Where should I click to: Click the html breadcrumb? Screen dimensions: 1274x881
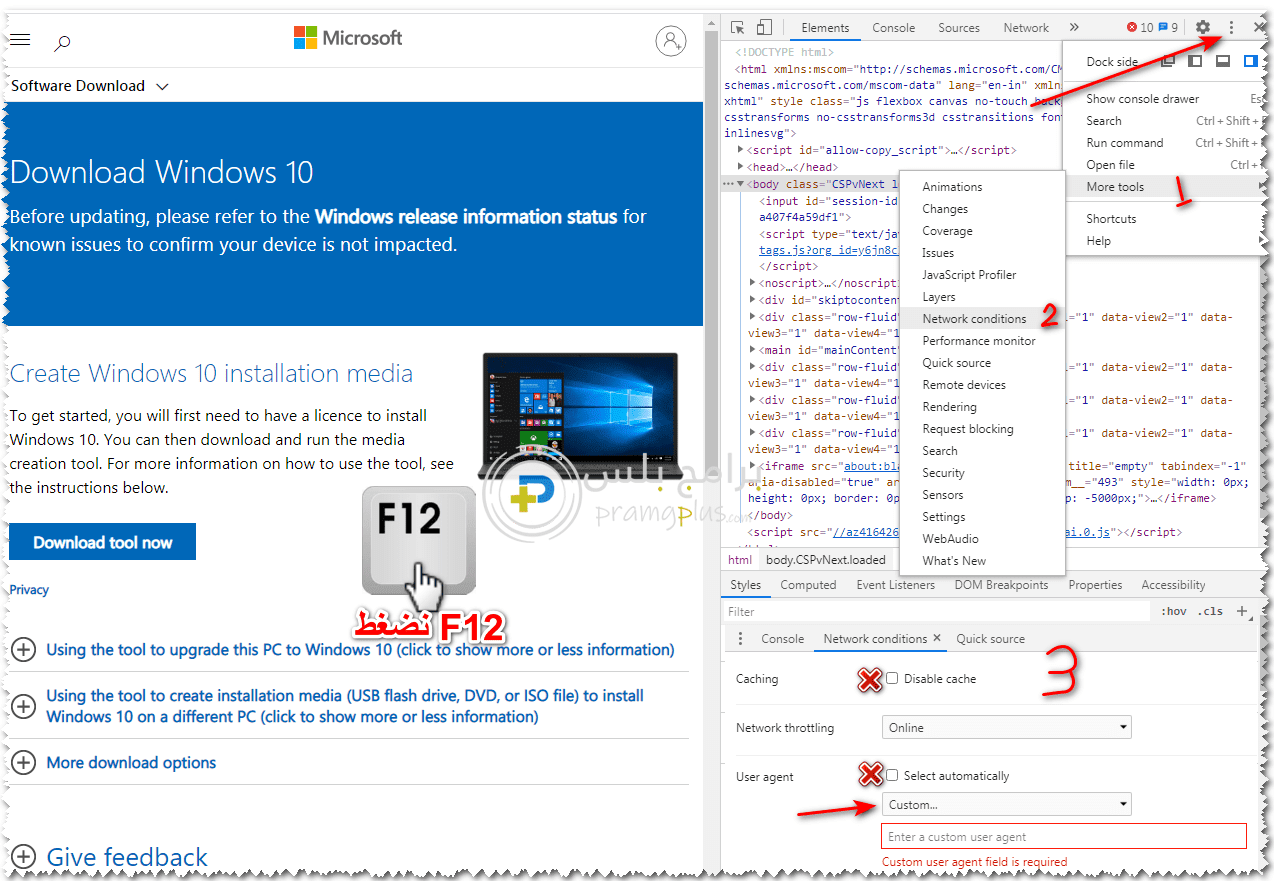(x=740, y=560)
